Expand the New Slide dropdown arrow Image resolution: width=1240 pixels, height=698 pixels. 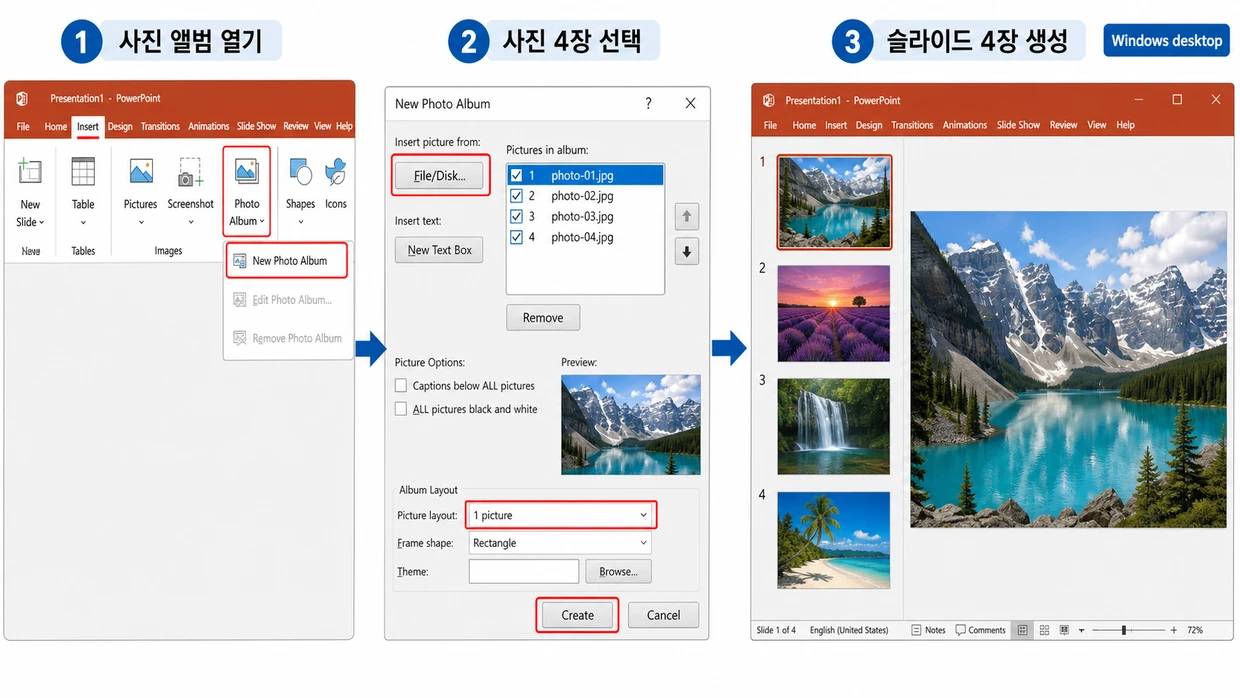pos(41,222)
